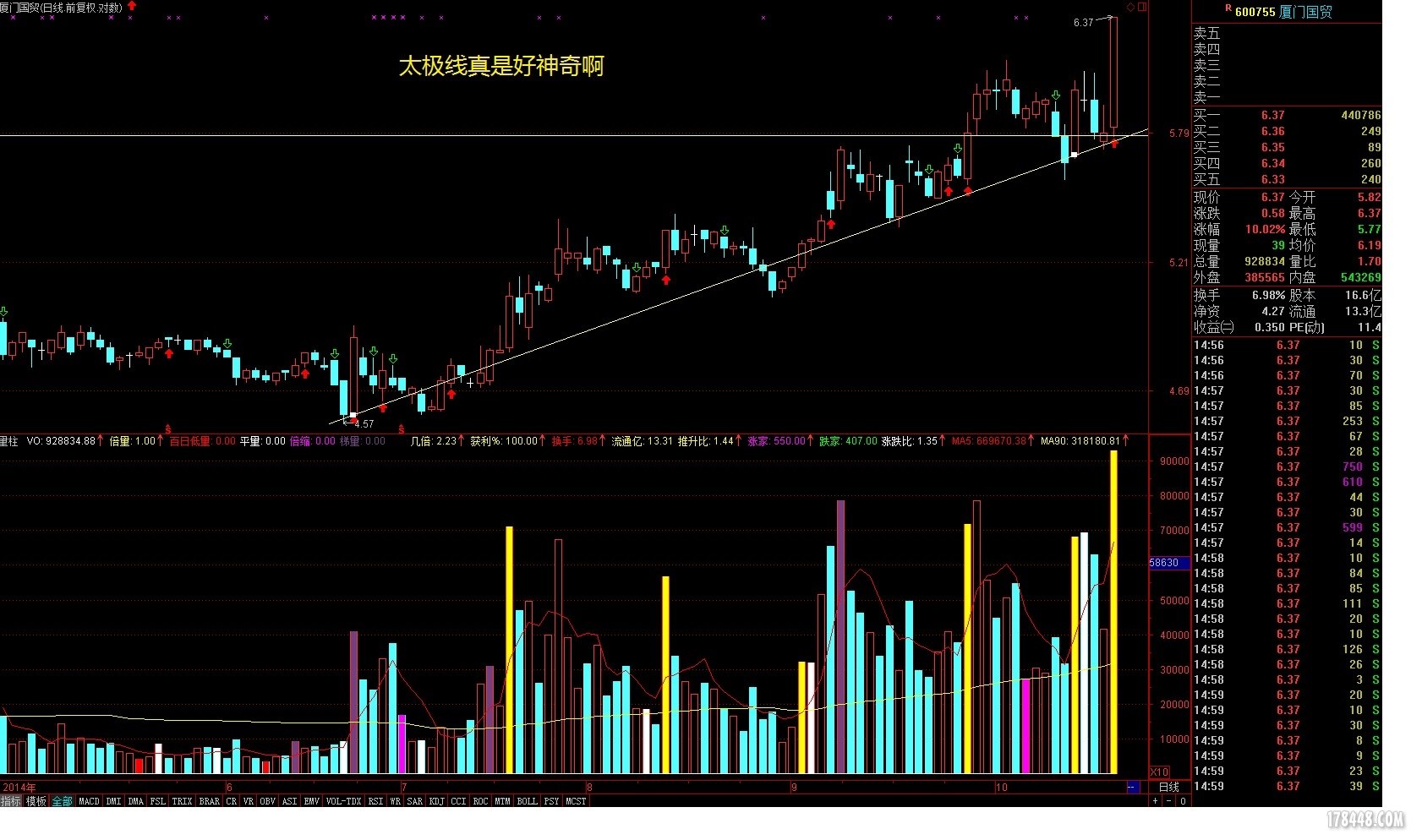This screenshot has width=1422, height=840.
Task: Click the 换手 value 6.98% in quote panel
Action: tap(1268, 295)
